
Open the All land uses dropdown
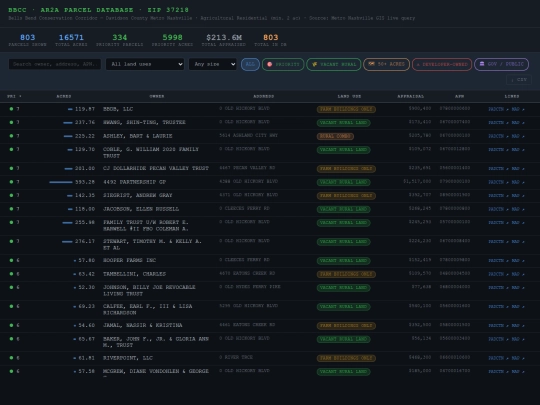click(145, 64)
